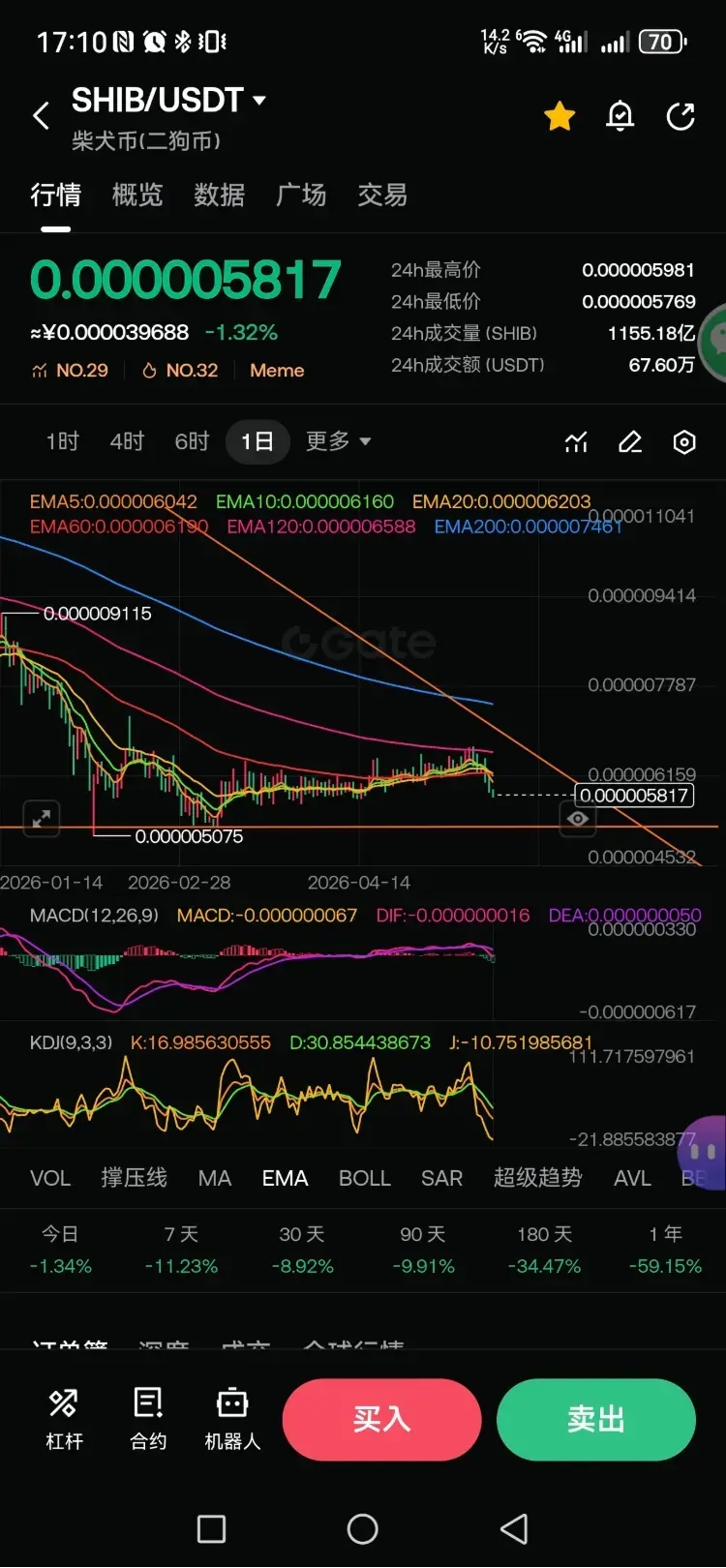The image size is (726, 1568).
Task: Toggle the favorite star for SHIB/USDT
Action: point(560,117)
